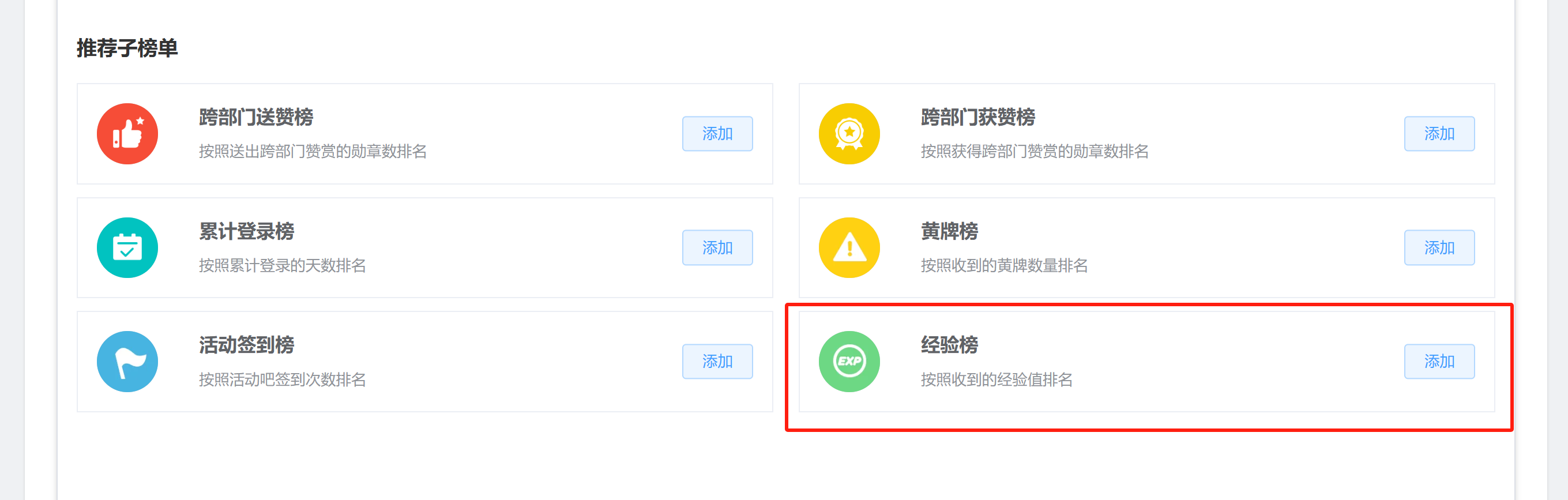This screenshot has height=500, width=1568.
Task: Add the 跨部门获赞榜 sub-ranking
Action: pos(1439,133)
